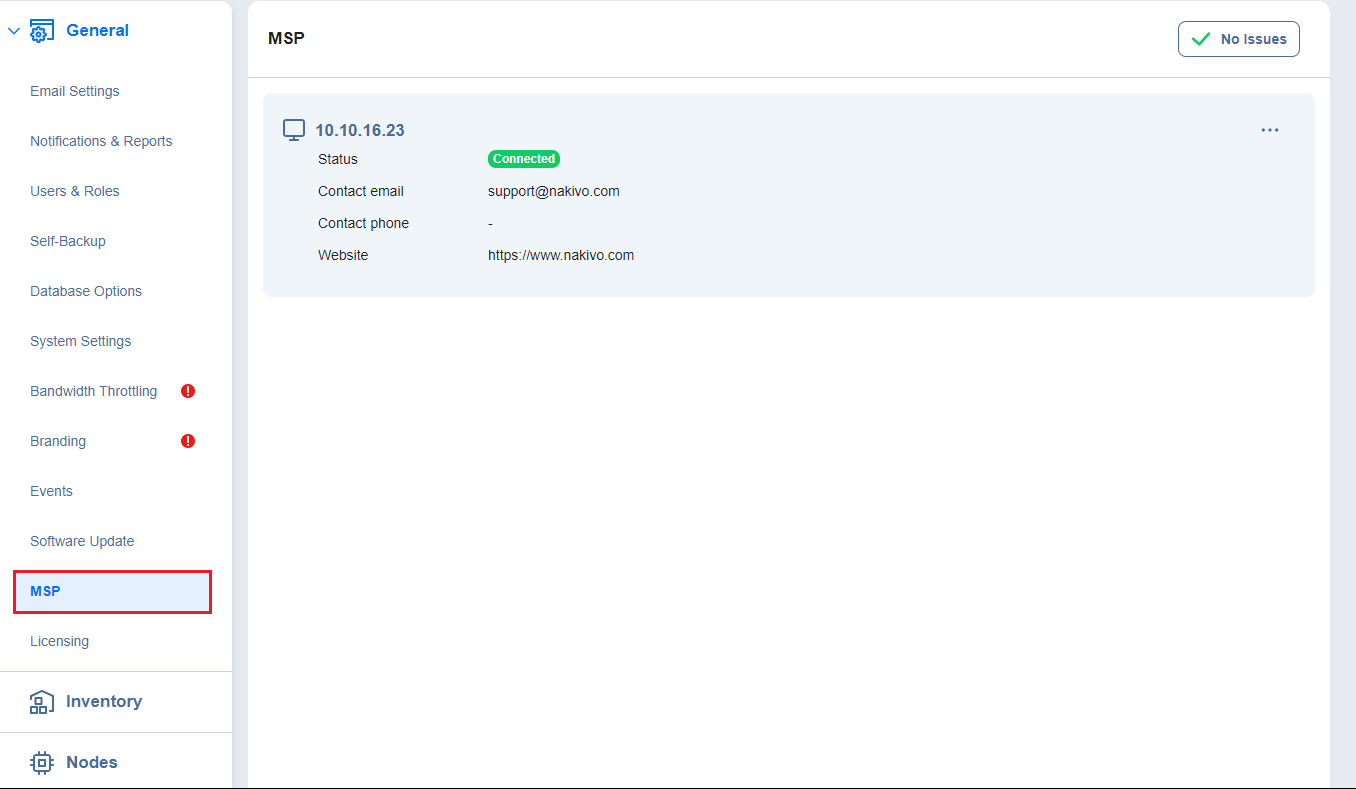This screenshot has width=1356, height=789.
Task: Click the Connected status badge
Action: (x=524, y=159)
